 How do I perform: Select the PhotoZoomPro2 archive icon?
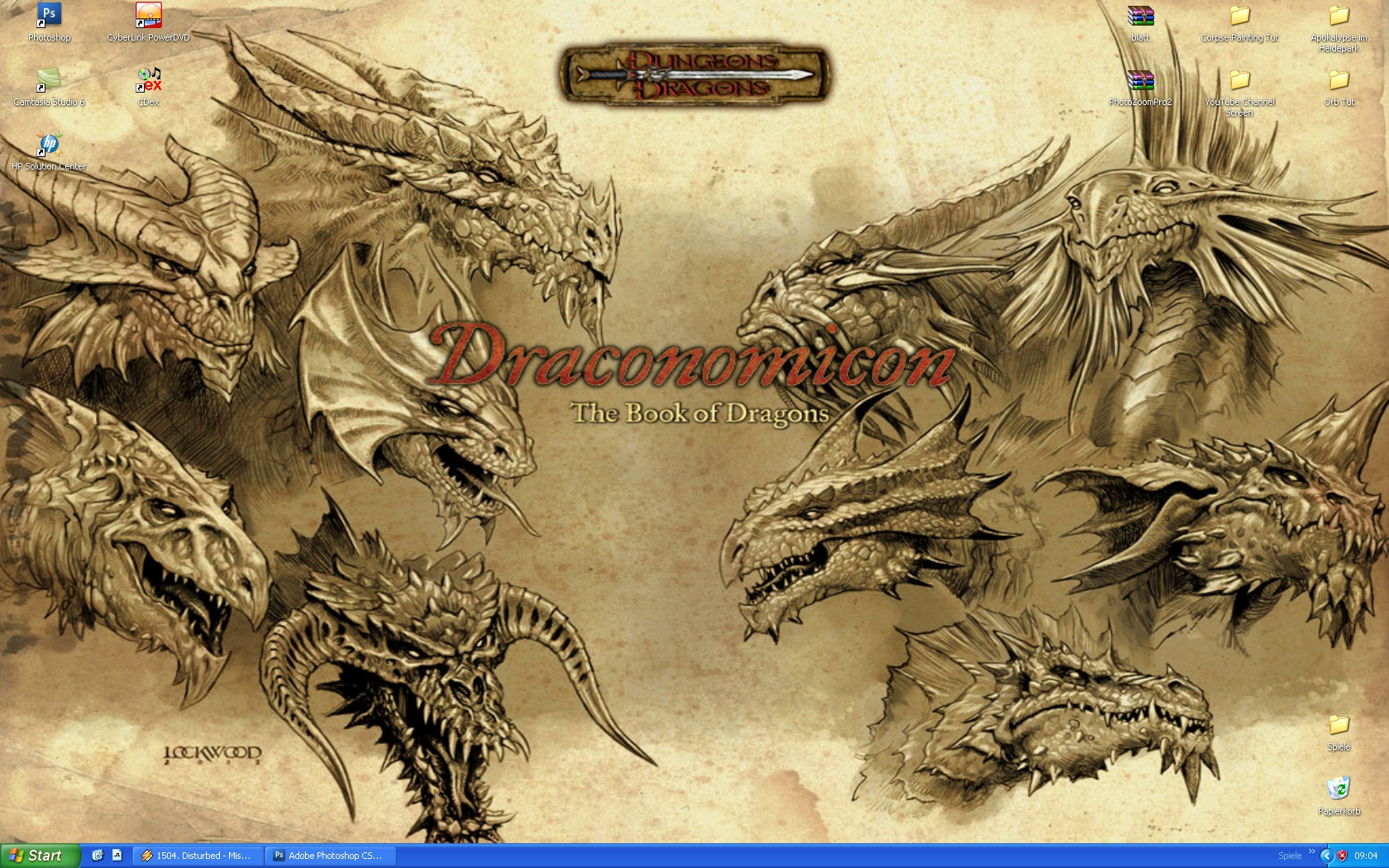(x=1140, y=87)
